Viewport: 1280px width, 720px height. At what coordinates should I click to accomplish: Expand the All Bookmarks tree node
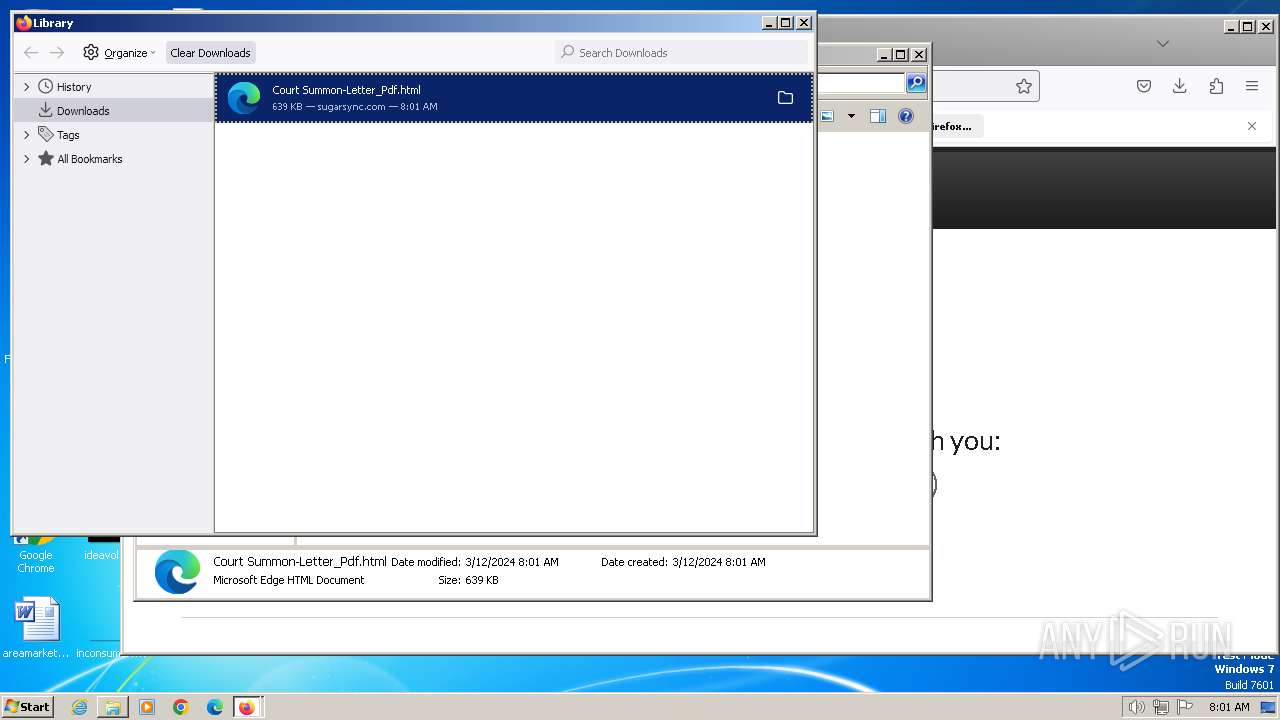27,159
